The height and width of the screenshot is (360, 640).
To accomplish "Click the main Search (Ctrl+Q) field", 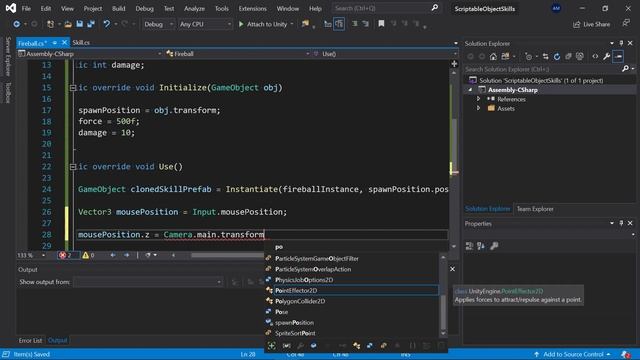I will coord(386,8).
